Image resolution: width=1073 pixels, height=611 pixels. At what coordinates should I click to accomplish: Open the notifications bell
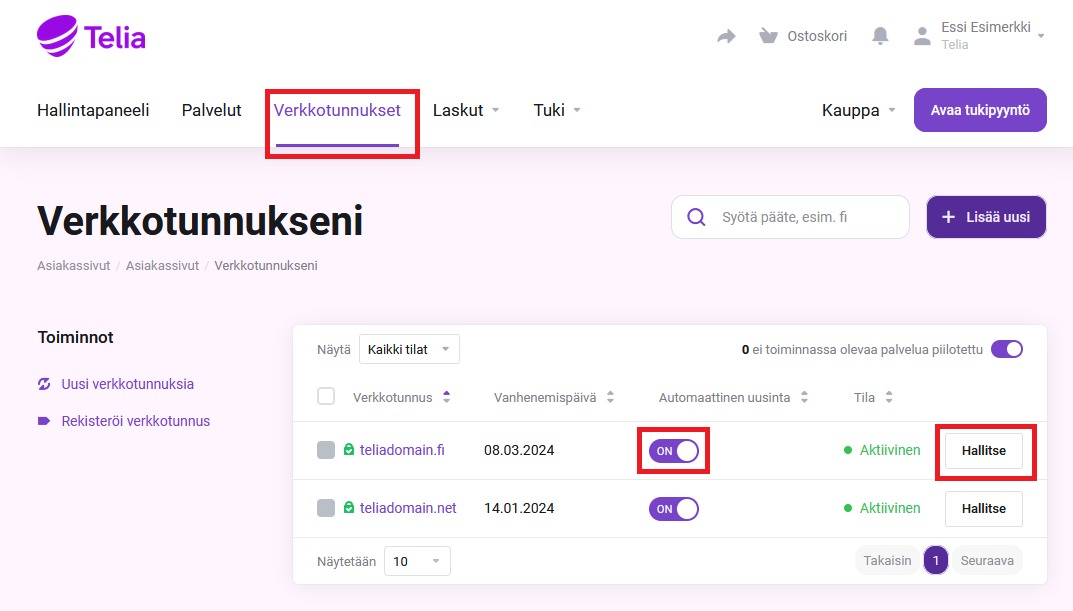880,36
